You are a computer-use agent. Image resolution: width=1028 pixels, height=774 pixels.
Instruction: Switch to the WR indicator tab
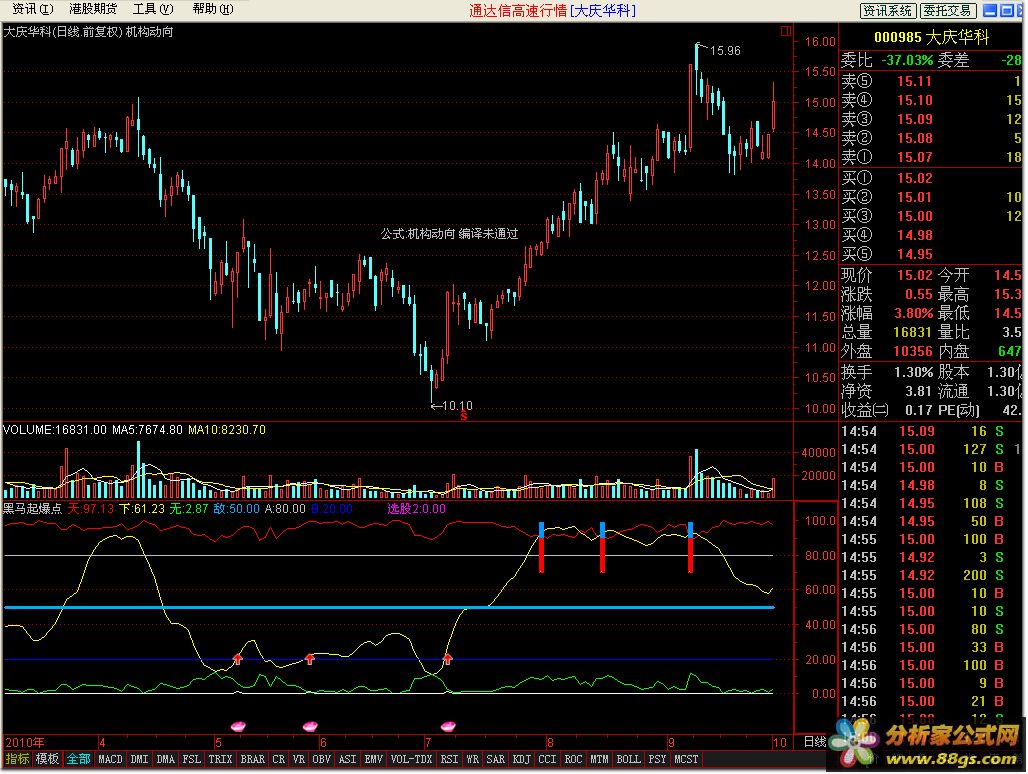[x=473, y=759]
